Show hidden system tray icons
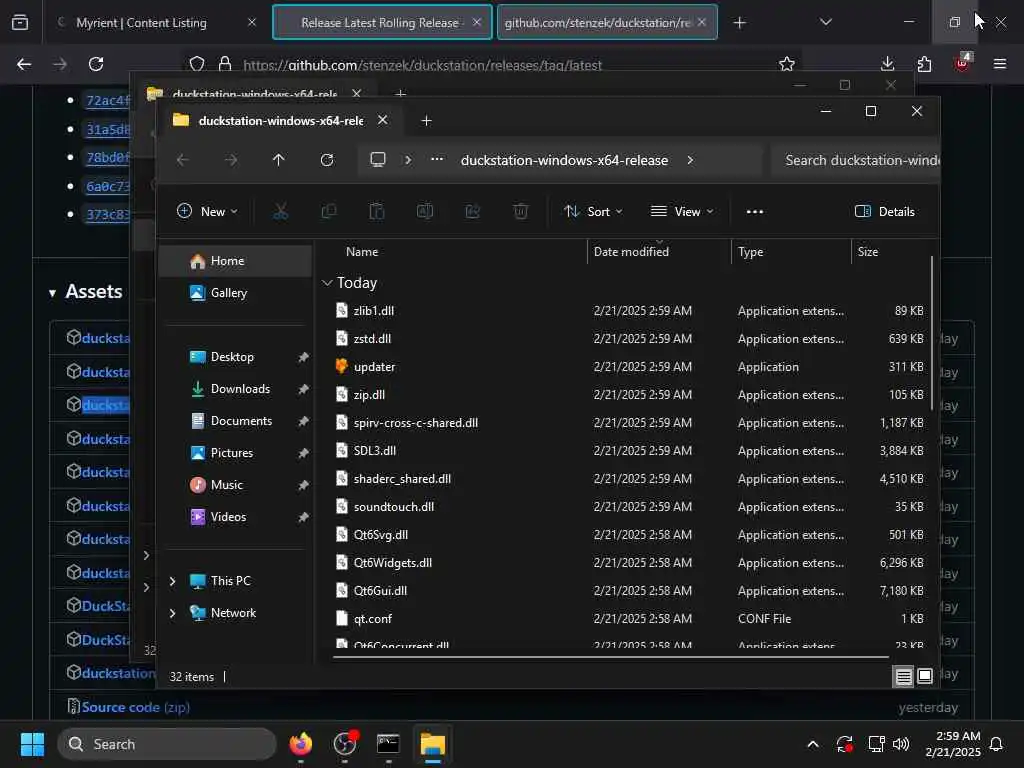The height and width of the screenshot is (768, 1024). pos(812,744)
